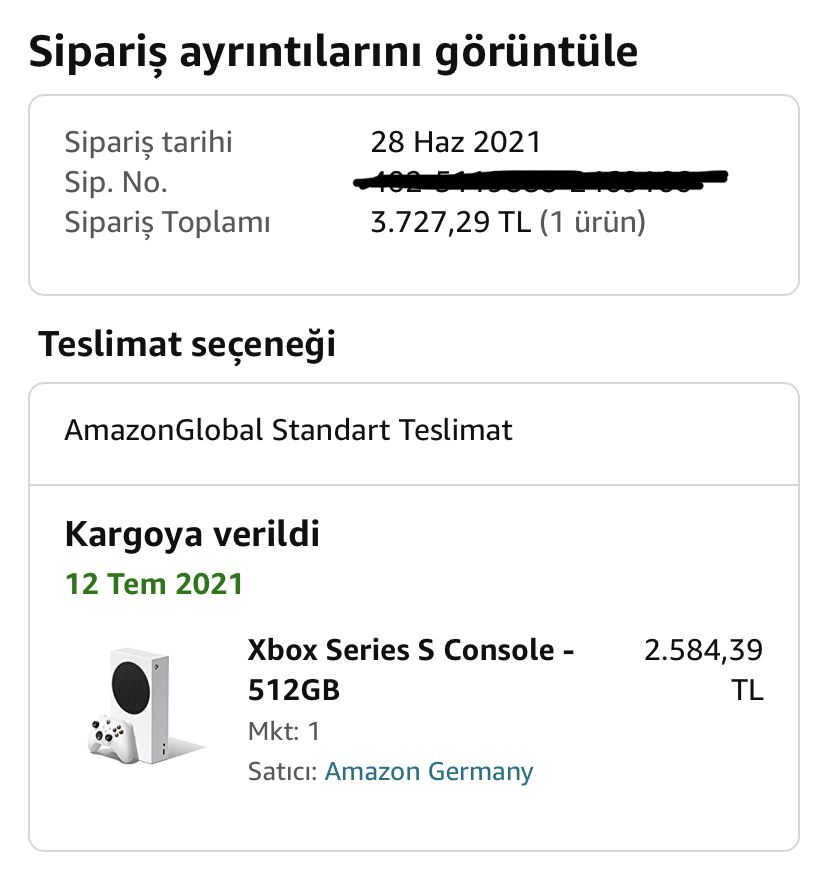
Task: Click the 'Sipariş Toplamı' label
Action: [167, 221]
